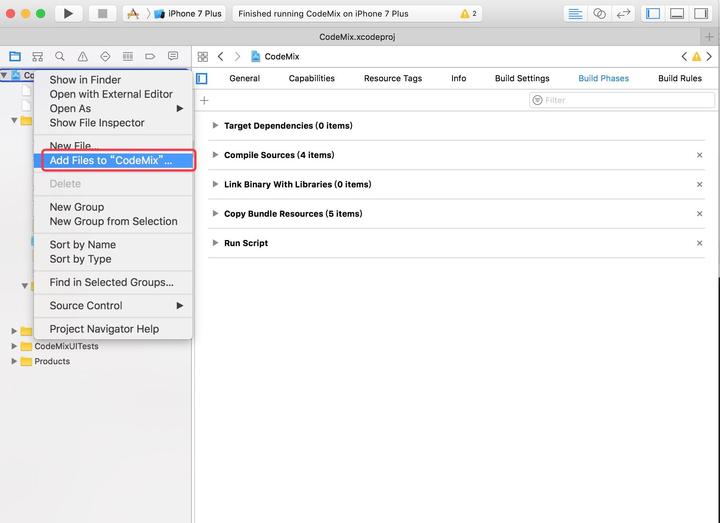Remove Copy Bundle Resources phase
This screenshot has height=523, width=720.
(x=699, y=214)
